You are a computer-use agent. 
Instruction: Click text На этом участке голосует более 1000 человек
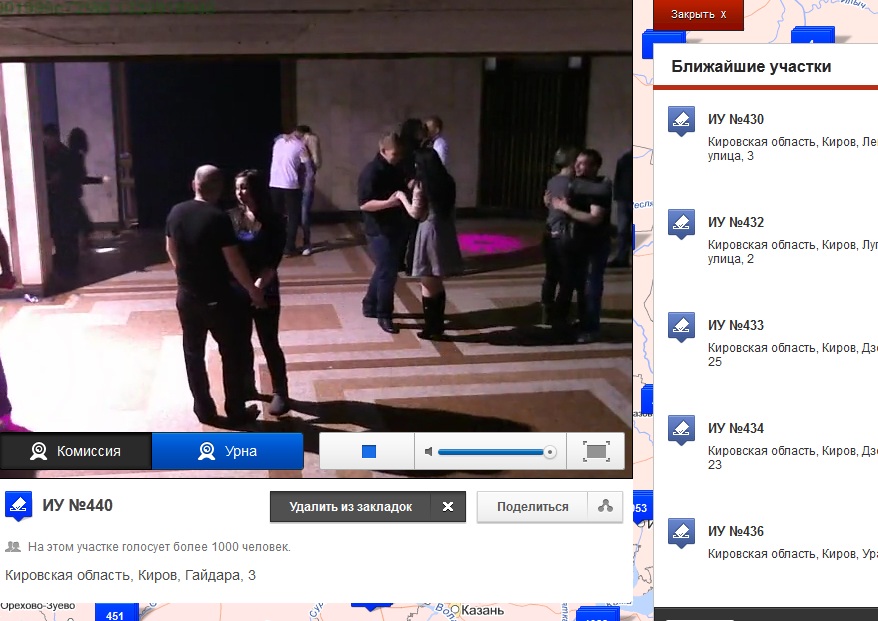pos(160,547)
